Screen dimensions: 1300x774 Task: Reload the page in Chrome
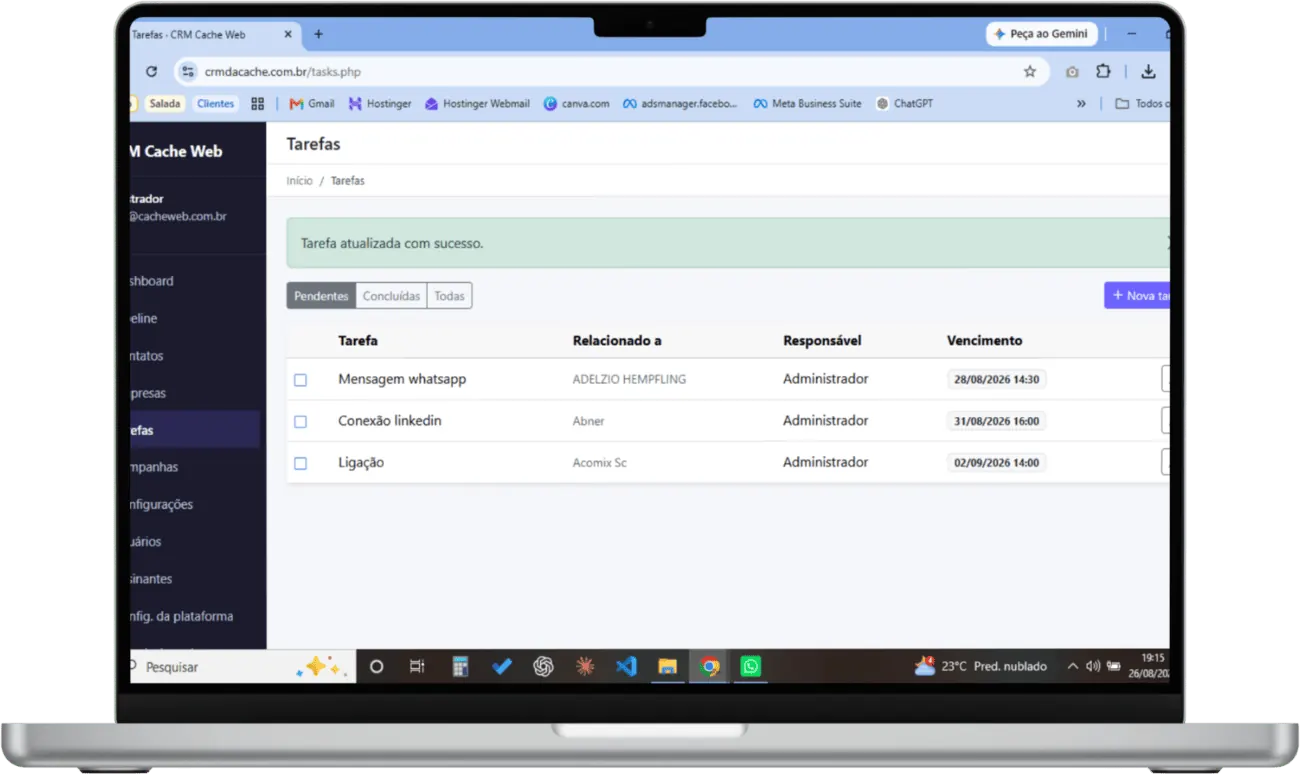coord(151,72)
